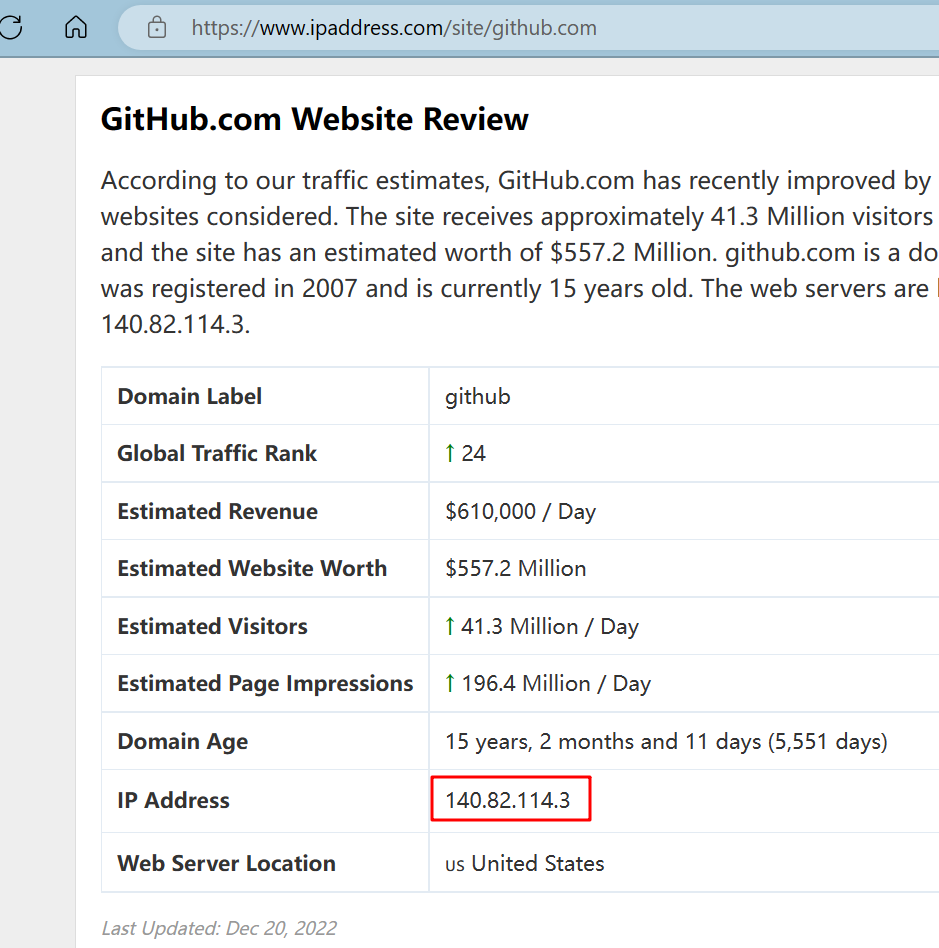Select '196.4 Million / Day' impressions value
Viewport: 939px width, 948px height.
[556, 684]
